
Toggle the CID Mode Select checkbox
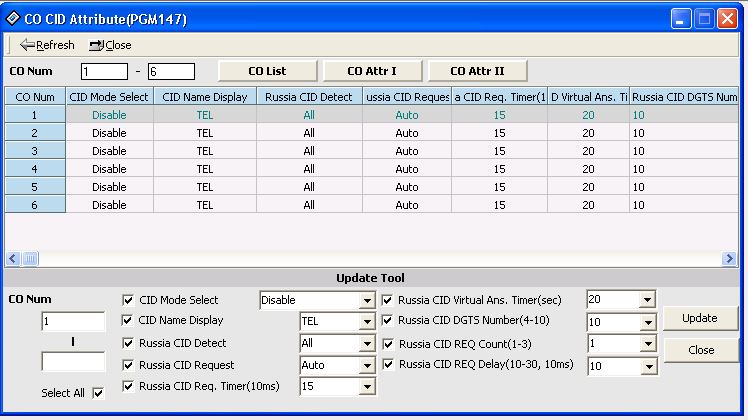click(128, 300)
